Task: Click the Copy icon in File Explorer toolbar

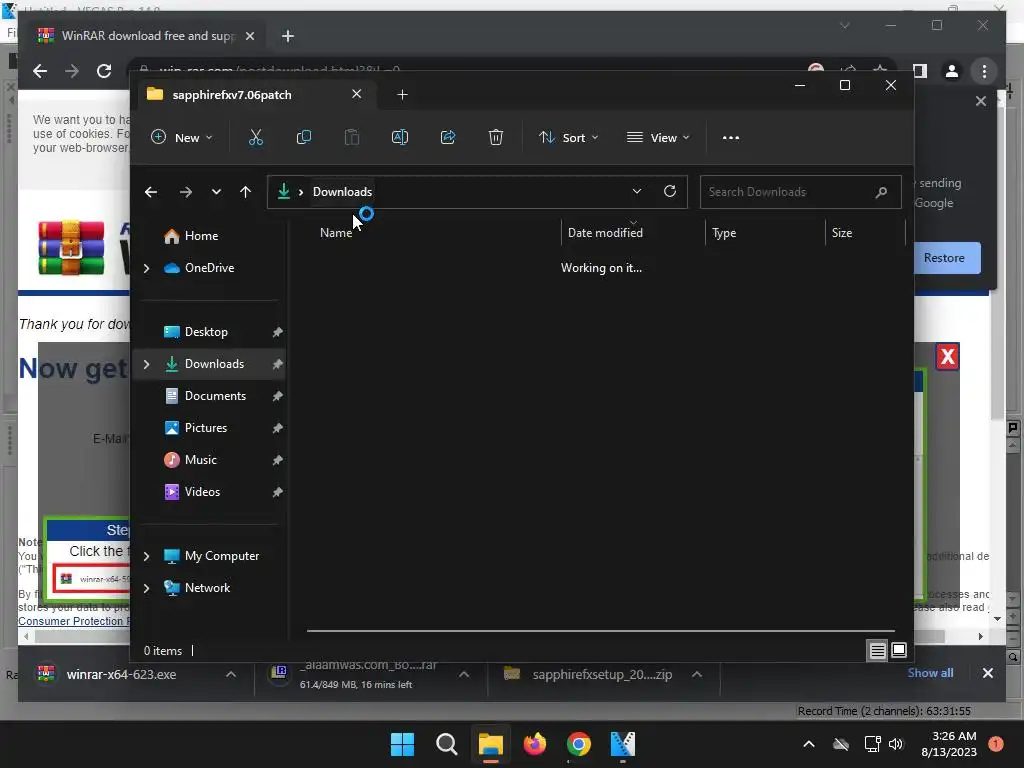Action: tap(304, 138)
